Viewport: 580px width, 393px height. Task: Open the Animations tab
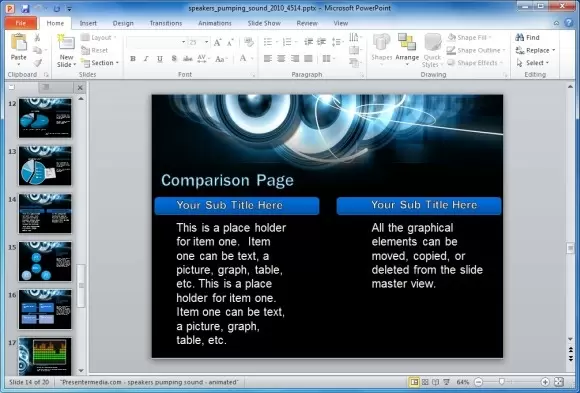[215, 23]
